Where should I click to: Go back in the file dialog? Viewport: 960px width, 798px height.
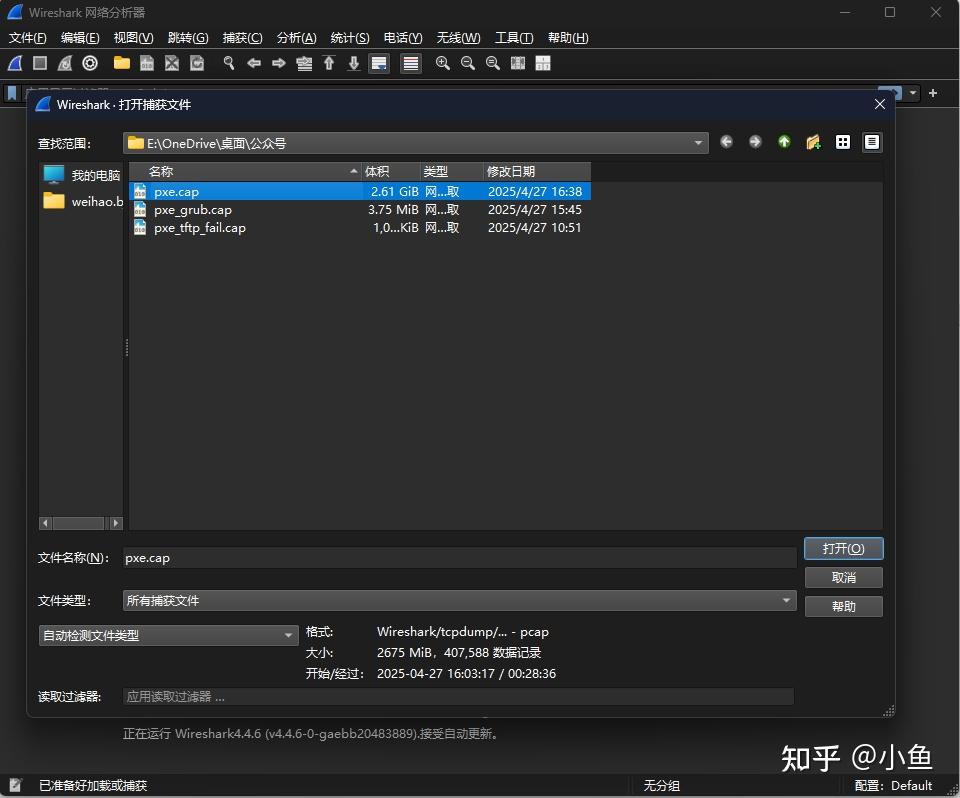point(727,142)
